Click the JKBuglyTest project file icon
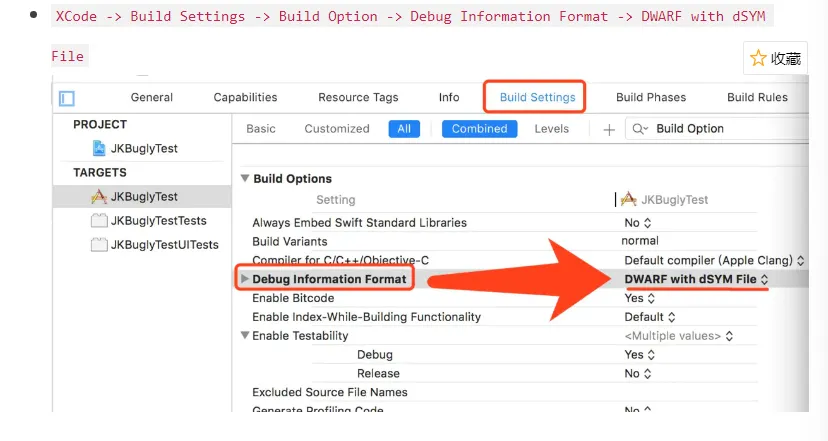Viewport: 828px width, 441px height. click(x=99, y=148)
